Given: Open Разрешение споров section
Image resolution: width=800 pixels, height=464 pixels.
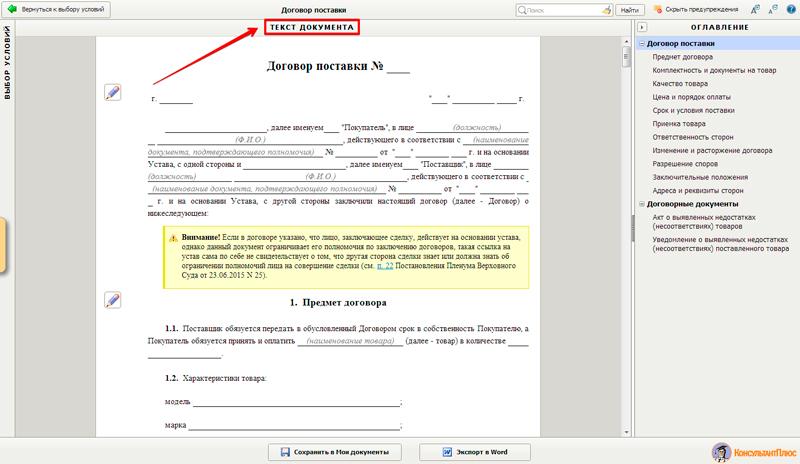Looking at the screenshot, I should pyautogui.click(x=685, y=164).
